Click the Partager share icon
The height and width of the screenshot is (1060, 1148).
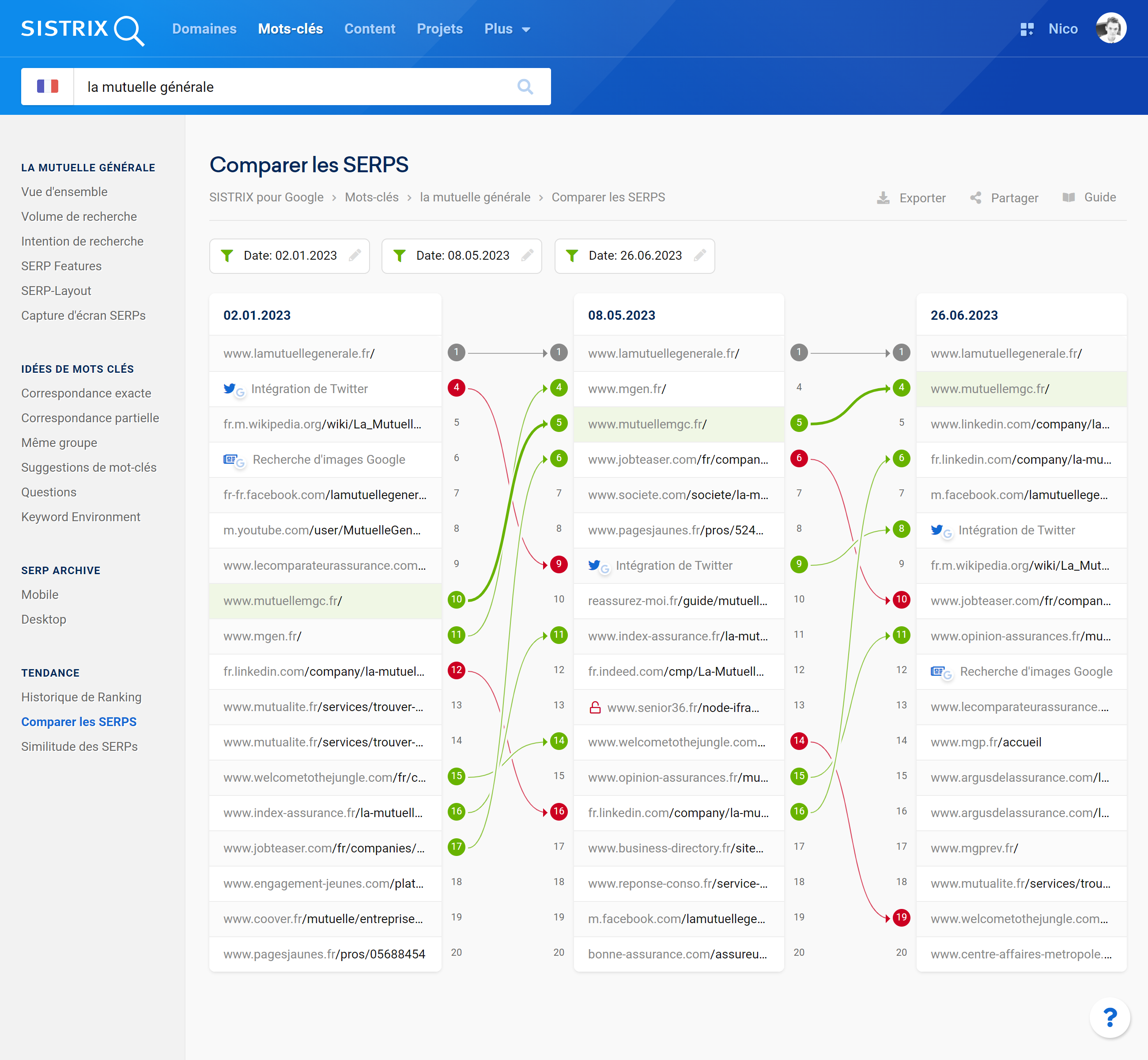click(x=975, y=198)
